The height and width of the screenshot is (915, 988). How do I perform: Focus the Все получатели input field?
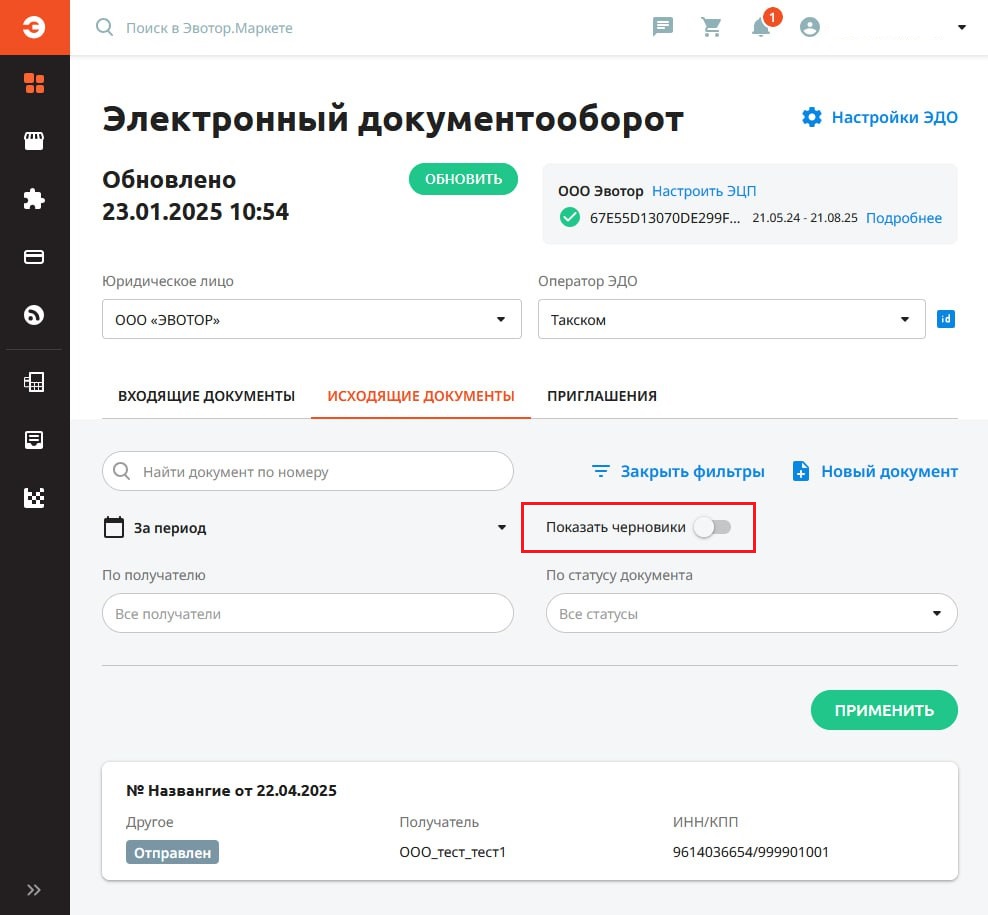point(307,613)
